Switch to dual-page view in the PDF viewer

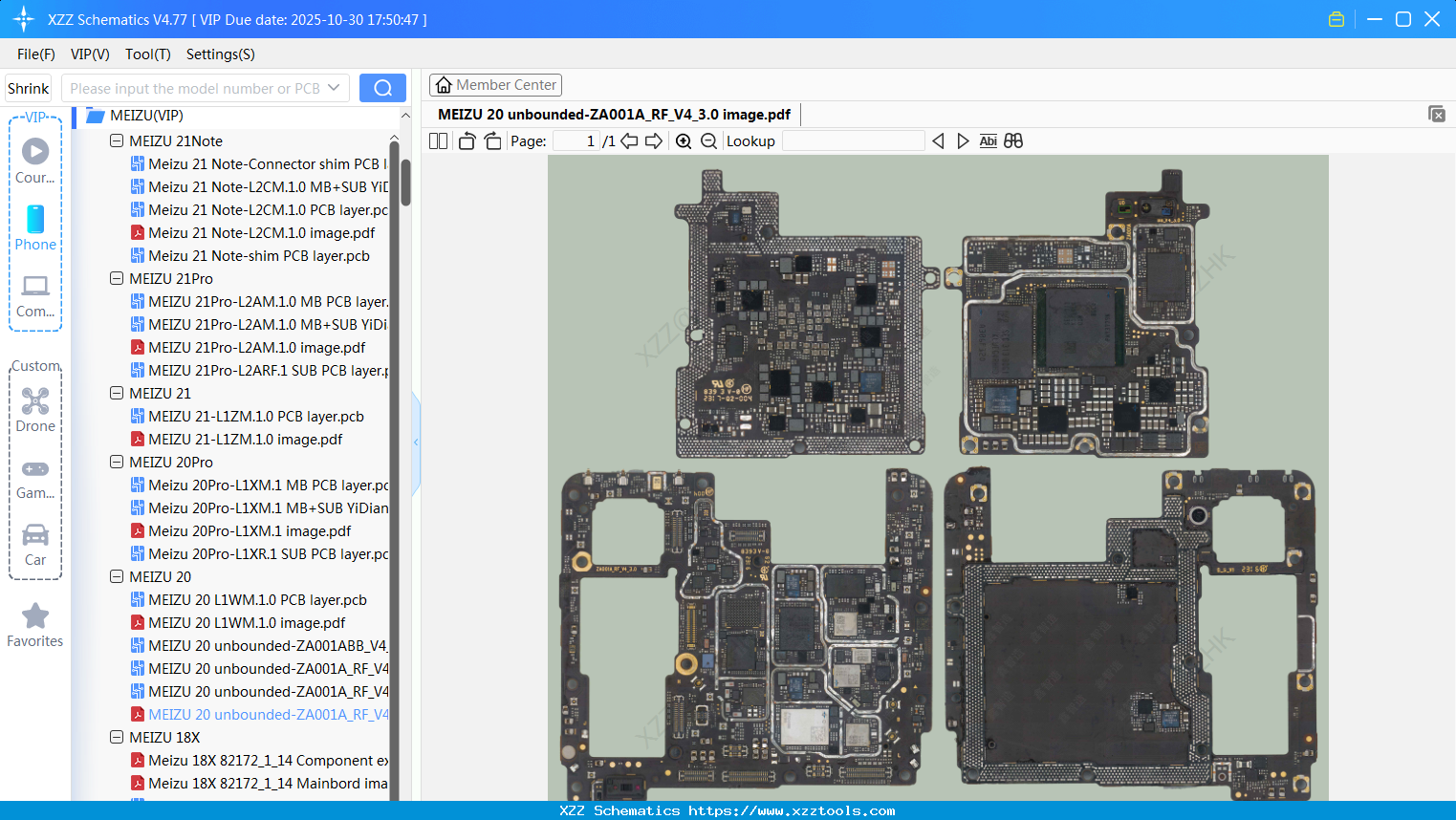point(437,140)
